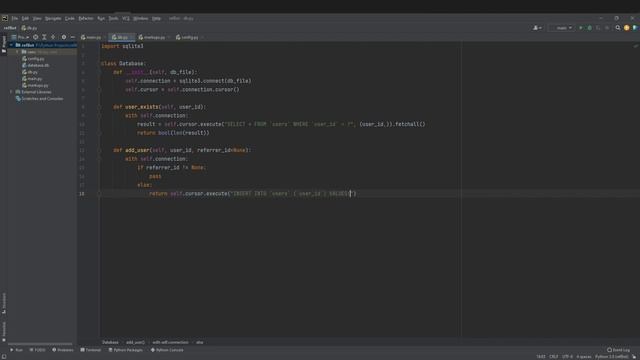Open the Problems tool window button

(63, 350)
